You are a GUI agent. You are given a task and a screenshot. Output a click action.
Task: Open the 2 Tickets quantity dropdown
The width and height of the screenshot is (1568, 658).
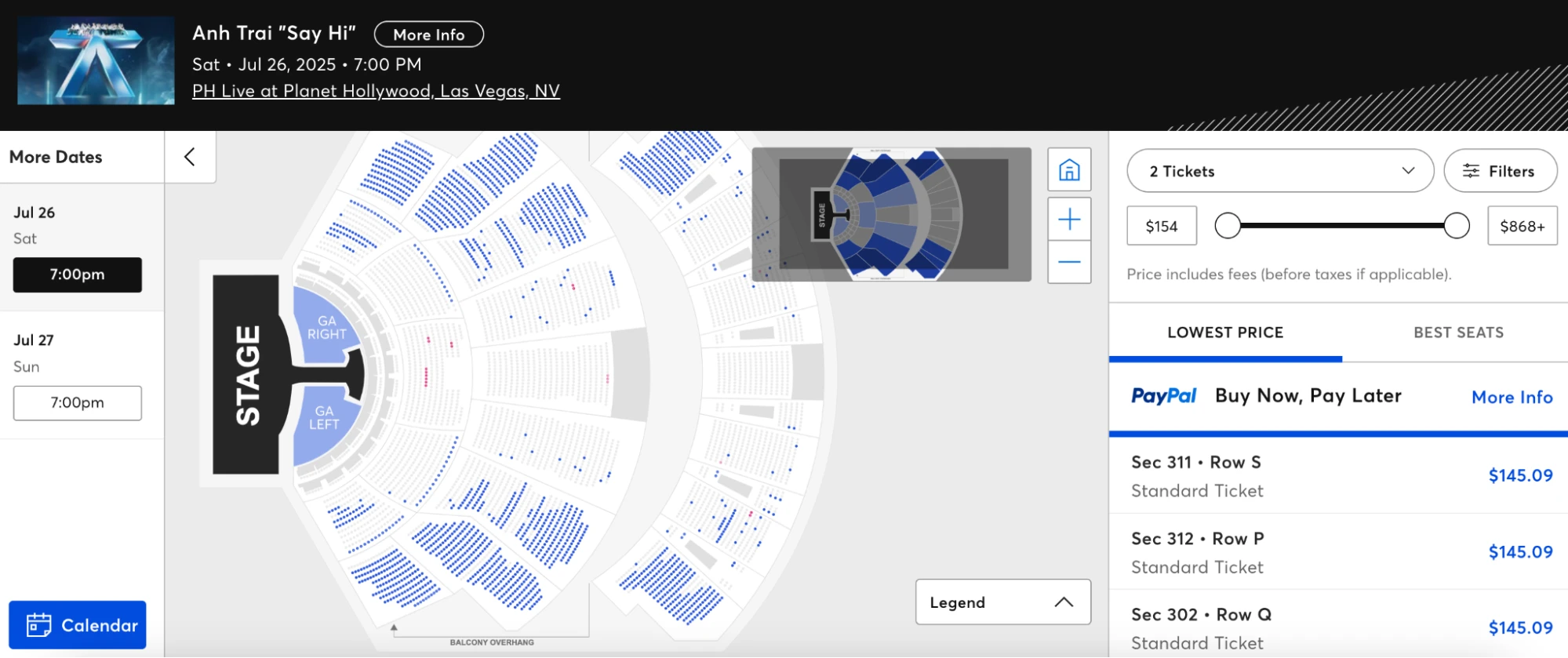click(x=1280, y=171)
